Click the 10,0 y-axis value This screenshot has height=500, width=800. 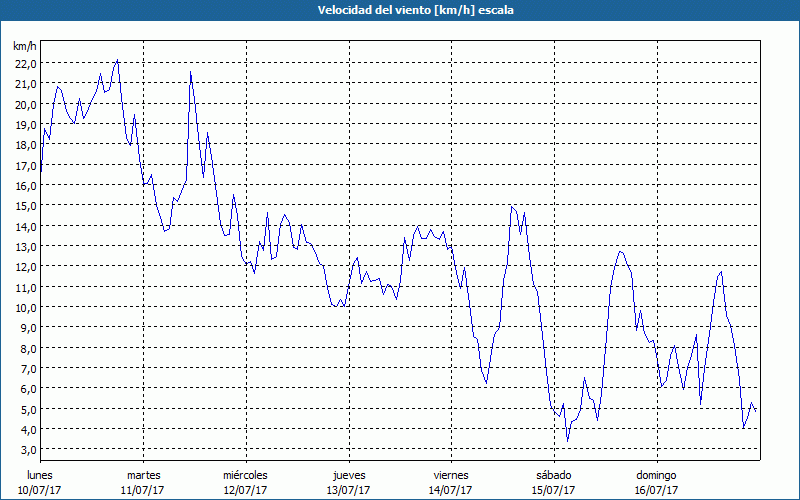pos(26,307)
